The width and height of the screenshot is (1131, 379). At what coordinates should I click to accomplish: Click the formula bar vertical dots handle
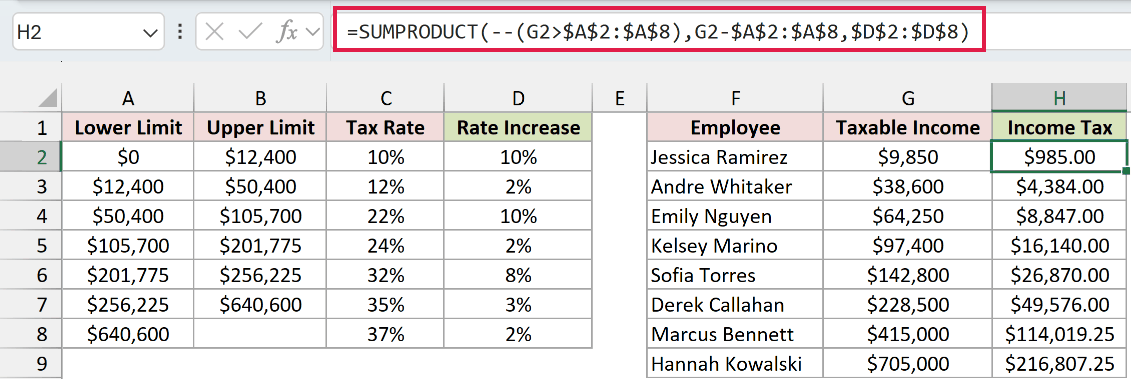[x=180, y=32]
